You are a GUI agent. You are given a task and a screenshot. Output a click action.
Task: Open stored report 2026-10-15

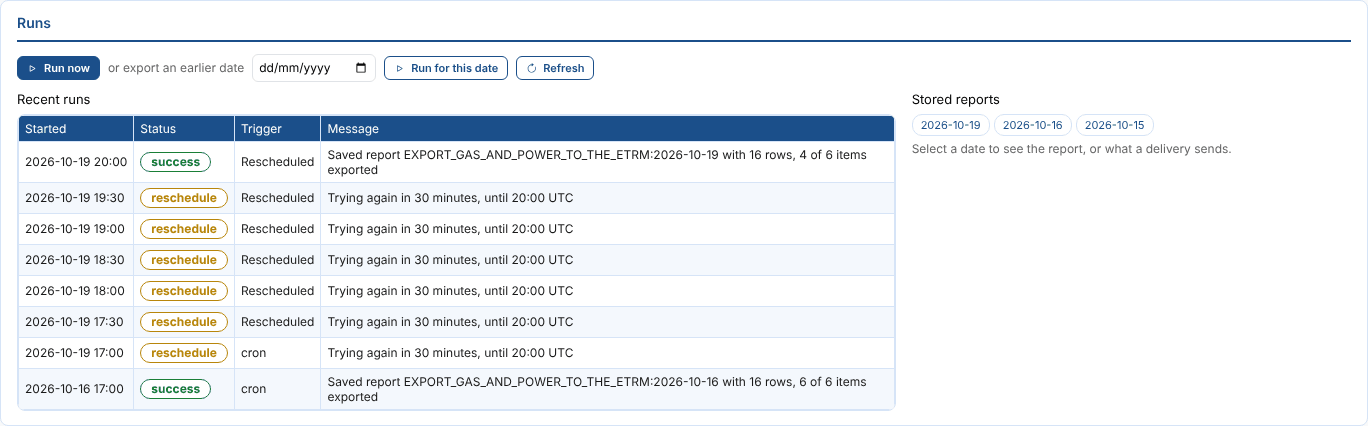(x=1115, y=125)
